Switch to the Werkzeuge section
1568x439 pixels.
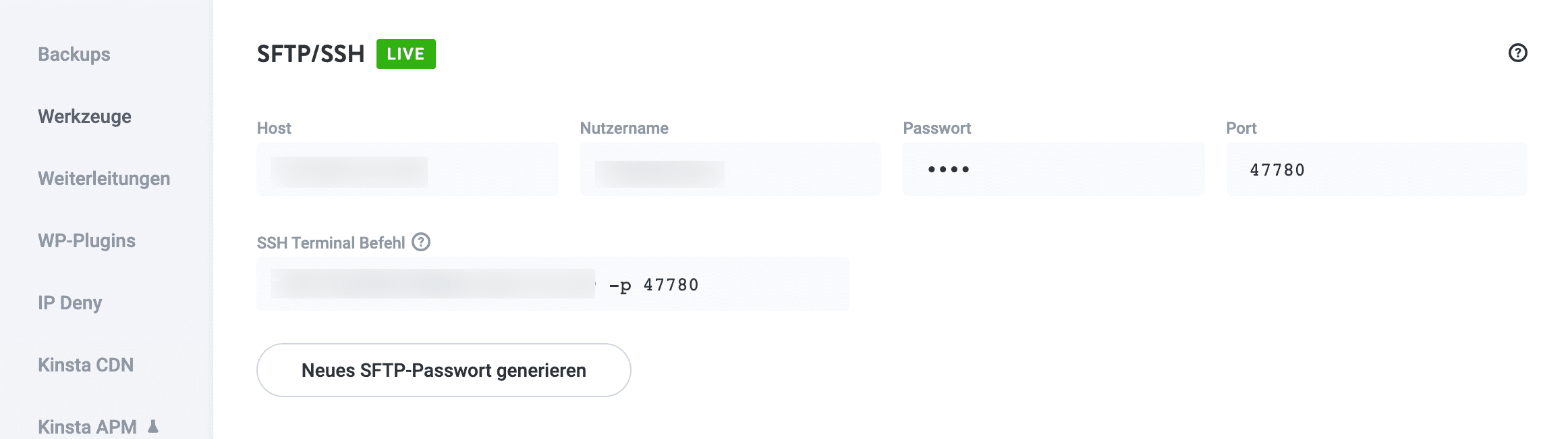pos(84,116)
